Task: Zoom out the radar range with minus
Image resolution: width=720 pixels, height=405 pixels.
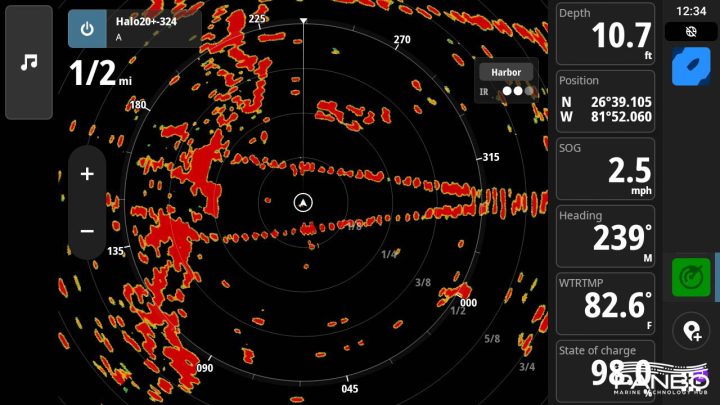Action: click(87, 231)
